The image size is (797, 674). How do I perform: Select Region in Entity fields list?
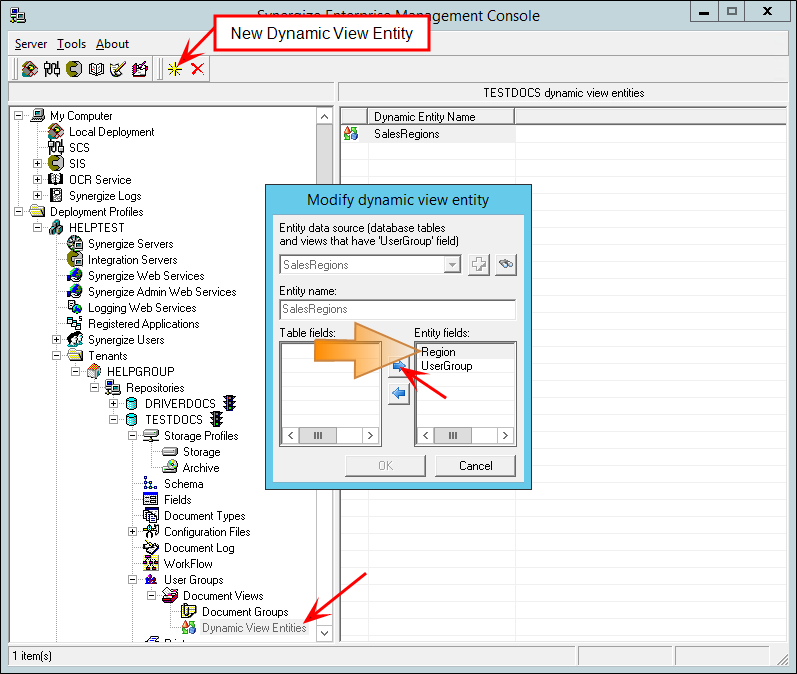(x=438, y=352)
